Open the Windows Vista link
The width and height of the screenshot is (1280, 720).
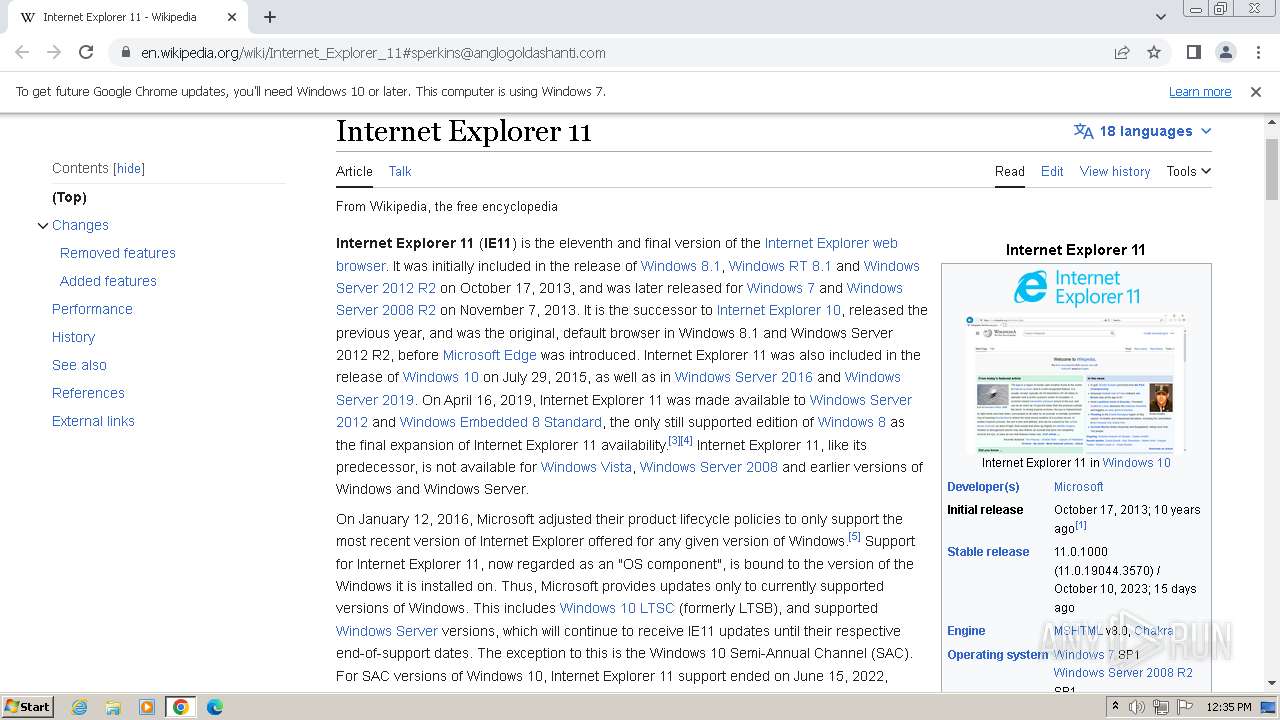point(586,467)
